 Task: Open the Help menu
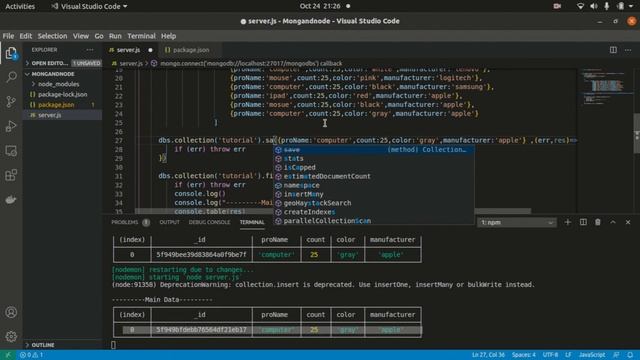coord(168,36)
